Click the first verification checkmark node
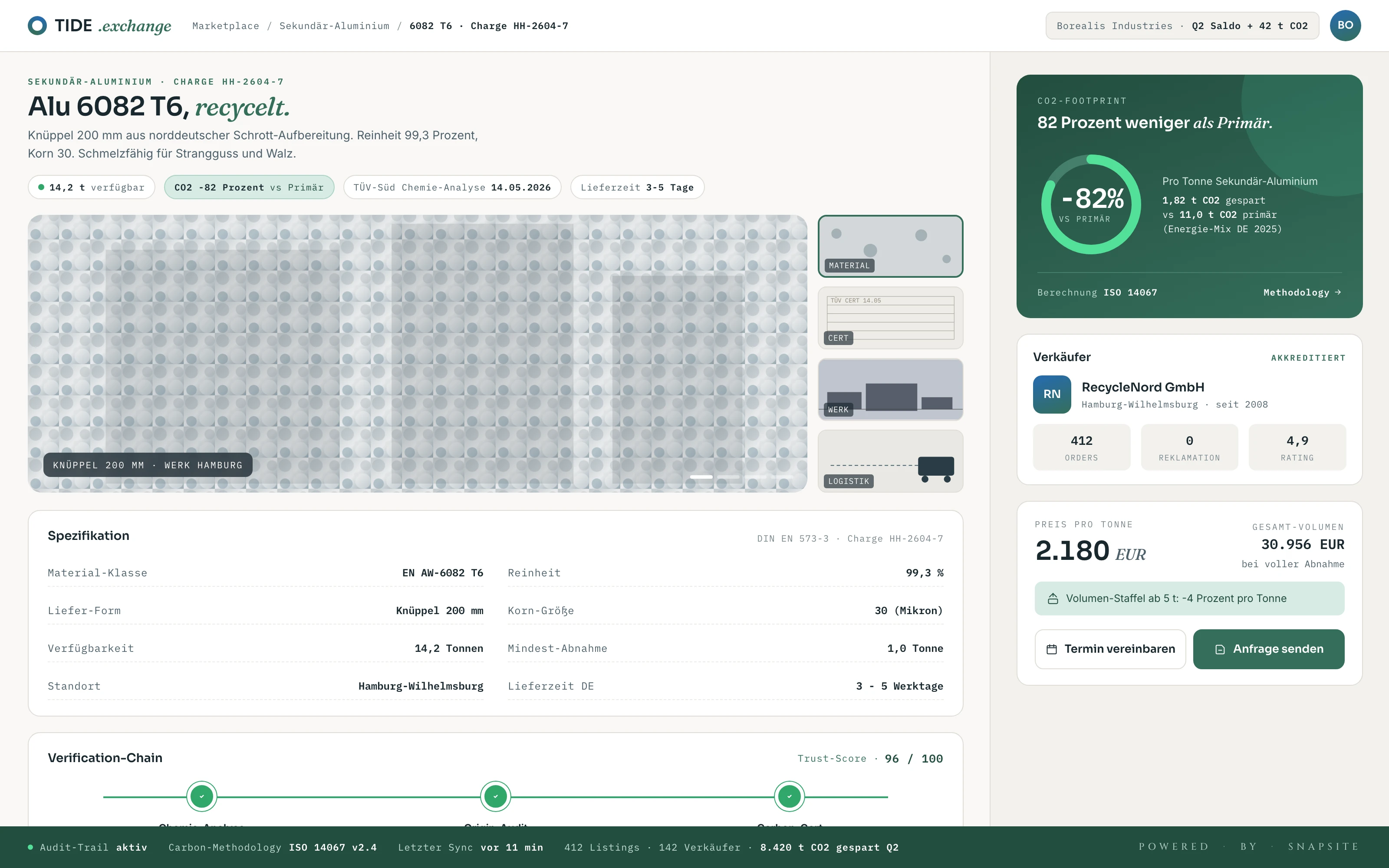The image size is (1389, 868). click(x=201, y=796)
